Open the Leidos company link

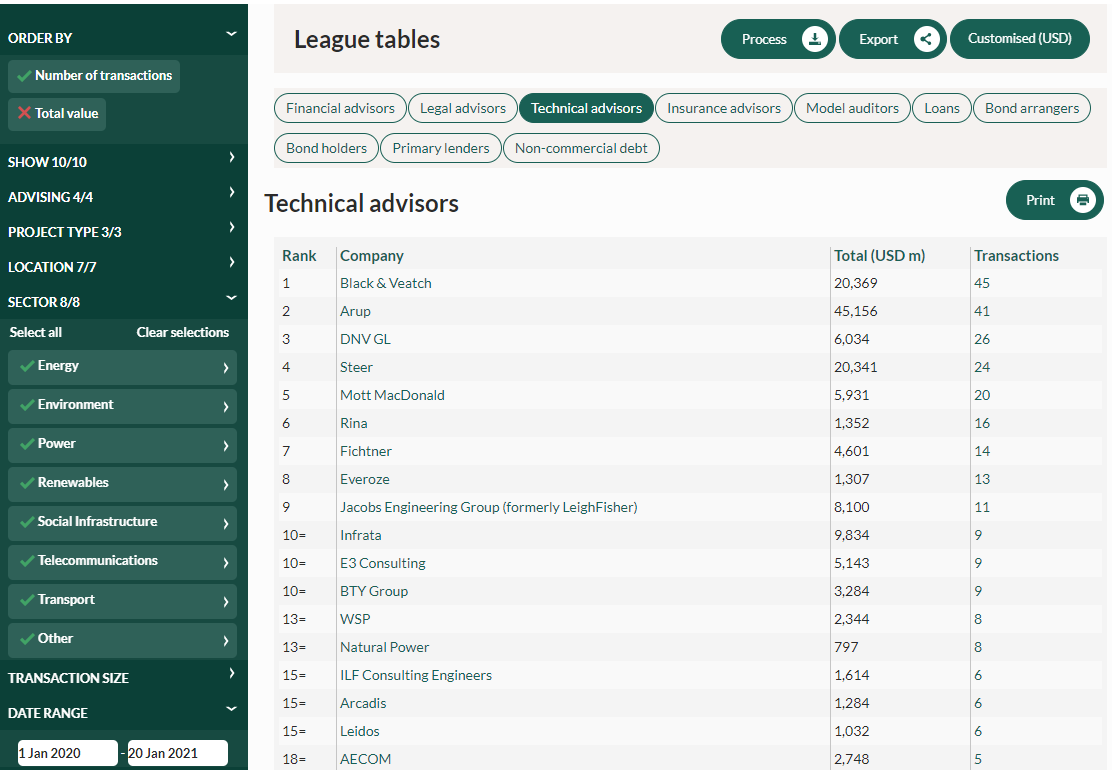(x=360, y=732)
